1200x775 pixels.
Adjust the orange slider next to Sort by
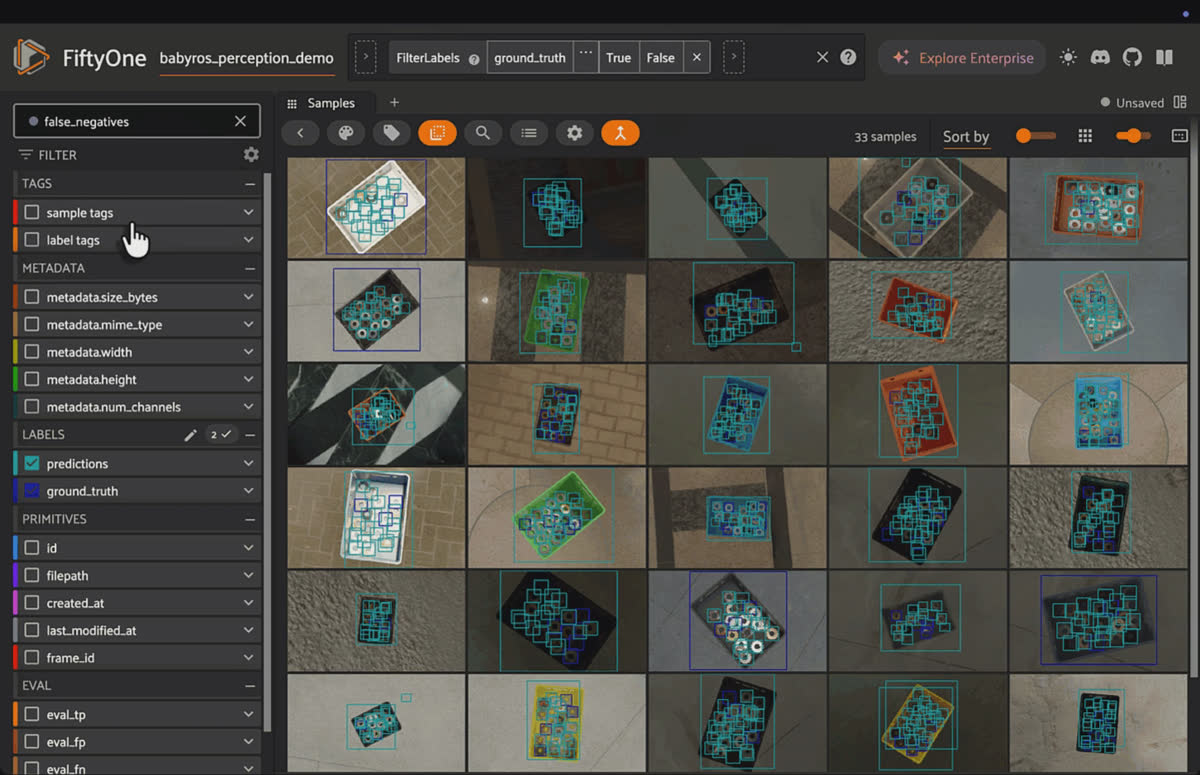pos(1035,136)
